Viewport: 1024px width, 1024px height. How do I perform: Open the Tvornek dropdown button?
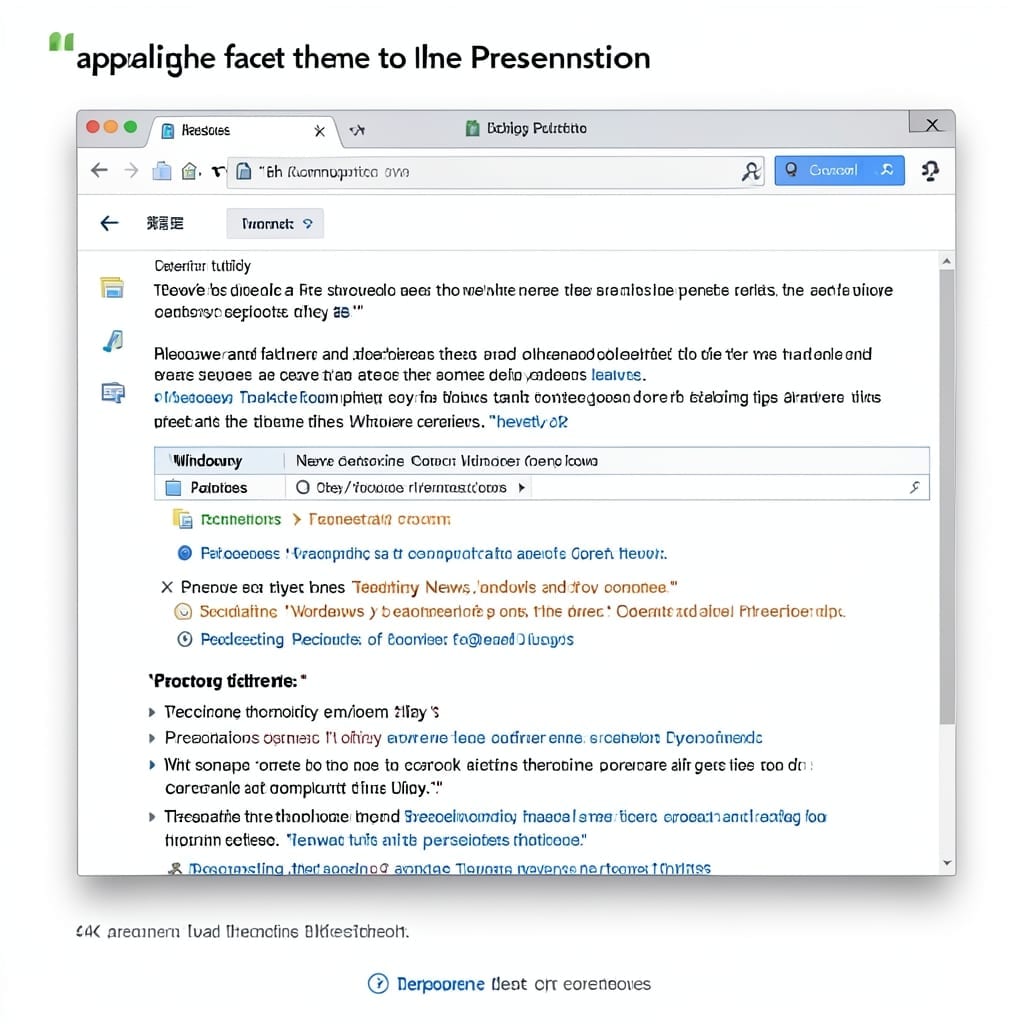pos(275,223)
